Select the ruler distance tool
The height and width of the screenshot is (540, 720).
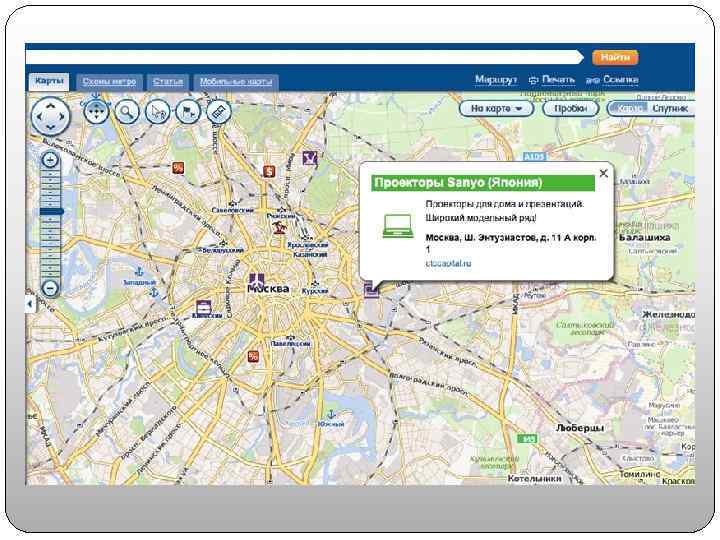219,112
